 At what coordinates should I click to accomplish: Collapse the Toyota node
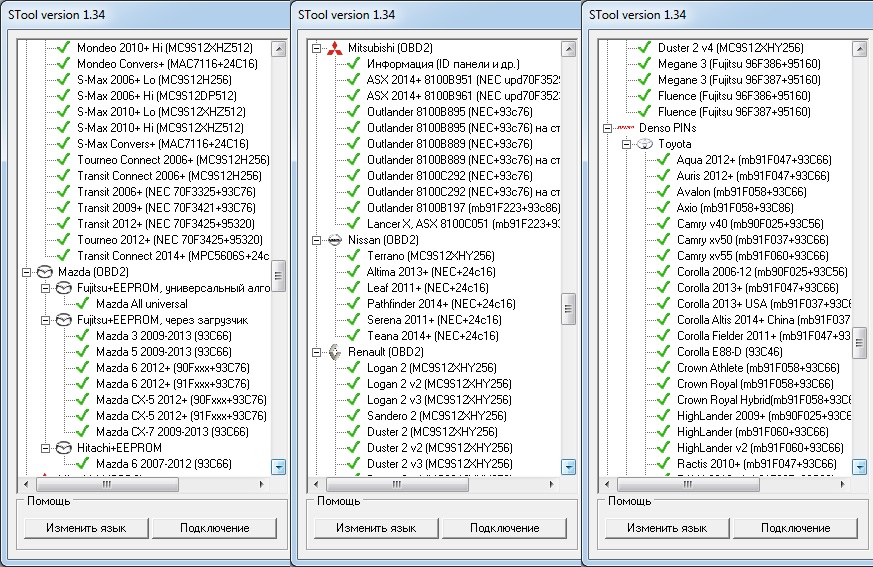pyautogui.click(x=626, y=144)
